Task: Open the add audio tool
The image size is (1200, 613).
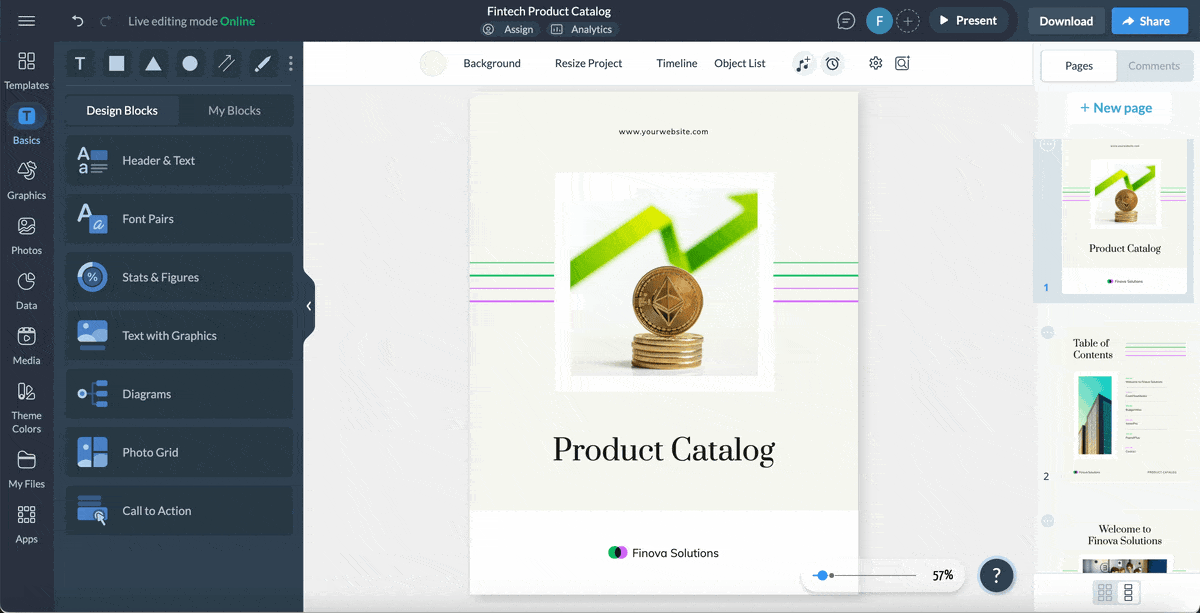Action: [x=803, y=63]
